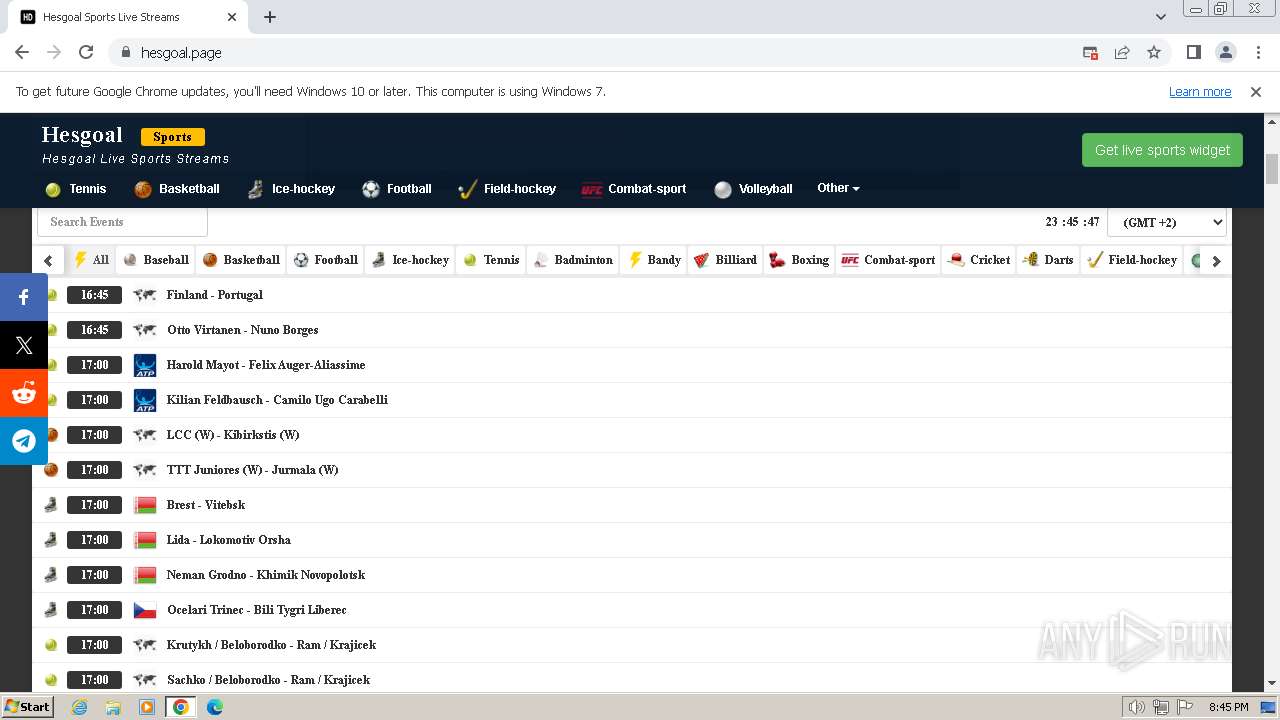The height and width of the screenshot is (720, 1280).
Task: Share page via Reddit sidebar icon
Action: point(24,393)
